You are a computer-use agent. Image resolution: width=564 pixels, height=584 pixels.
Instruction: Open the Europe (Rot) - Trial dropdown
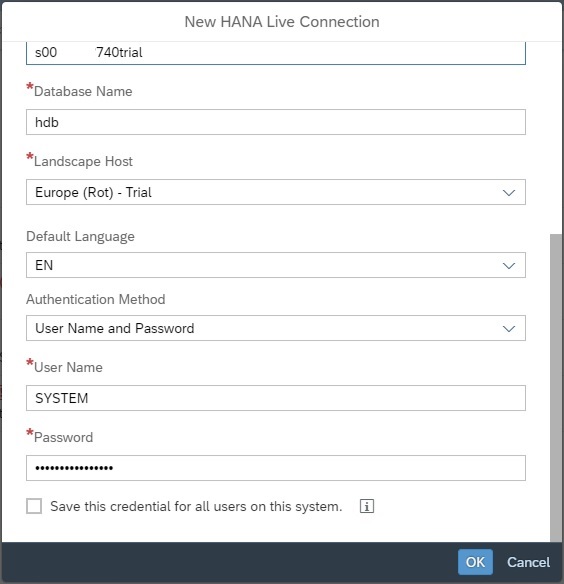276,192
